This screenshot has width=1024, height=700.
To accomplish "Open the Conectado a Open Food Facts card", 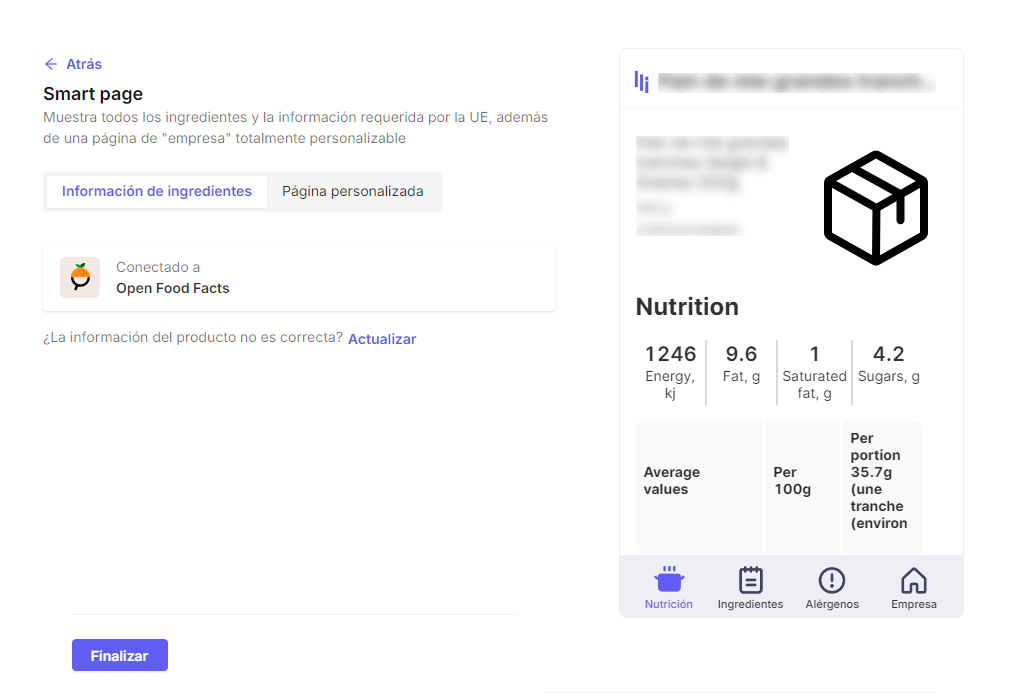I will (299, 278).
